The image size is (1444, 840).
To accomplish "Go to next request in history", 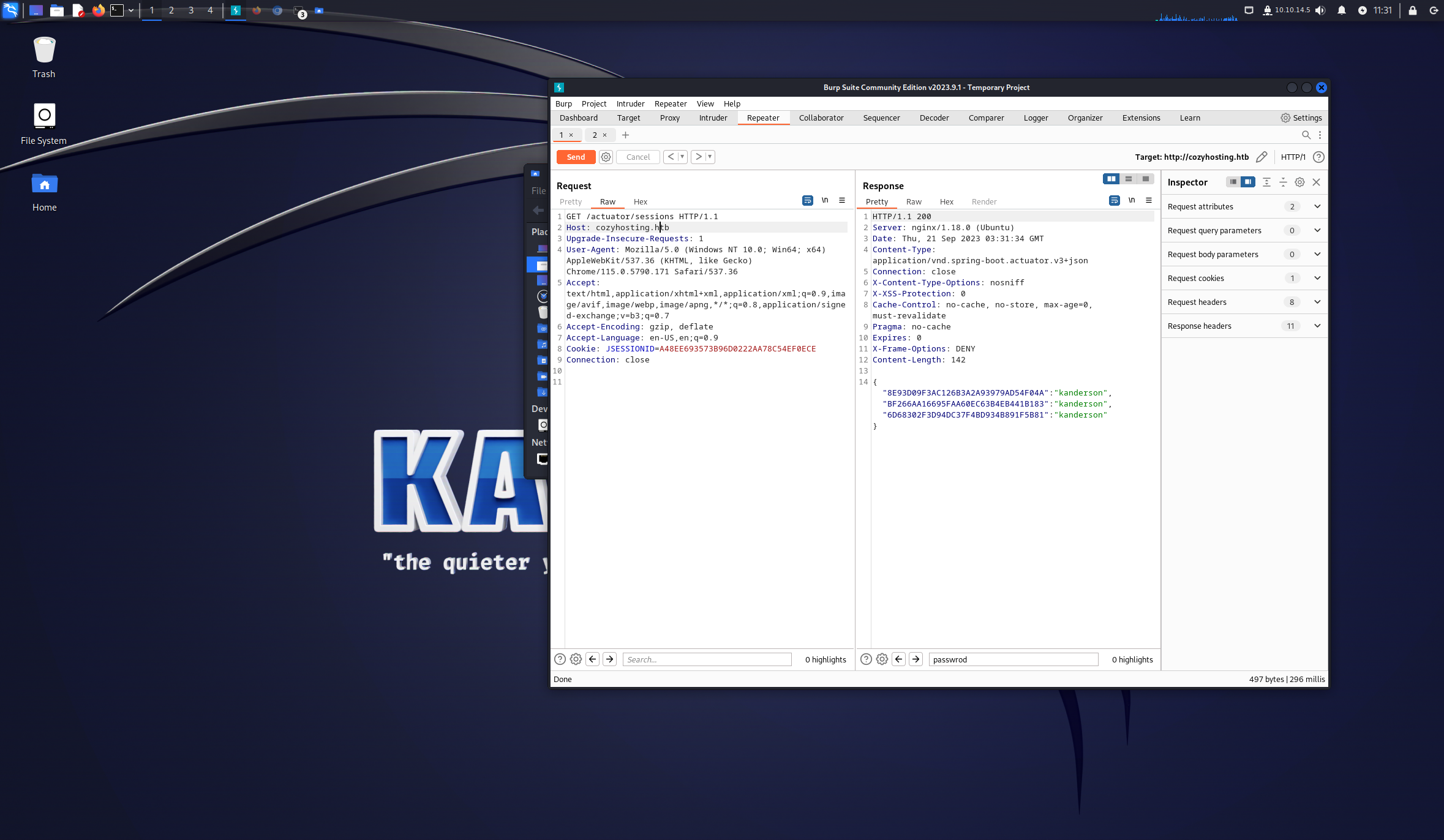I will coord(698,157).
